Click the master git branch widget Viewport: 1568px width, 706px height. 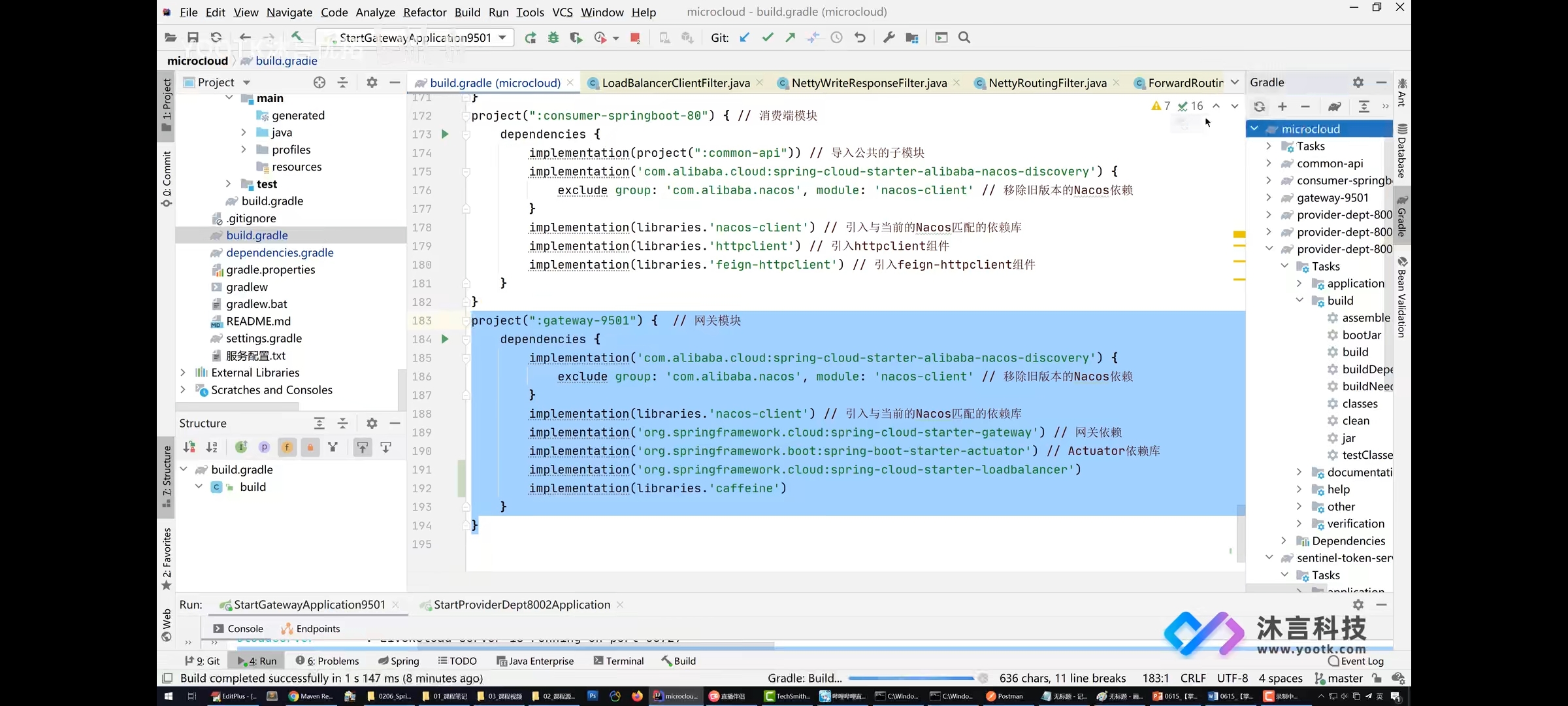(1339, 678)
